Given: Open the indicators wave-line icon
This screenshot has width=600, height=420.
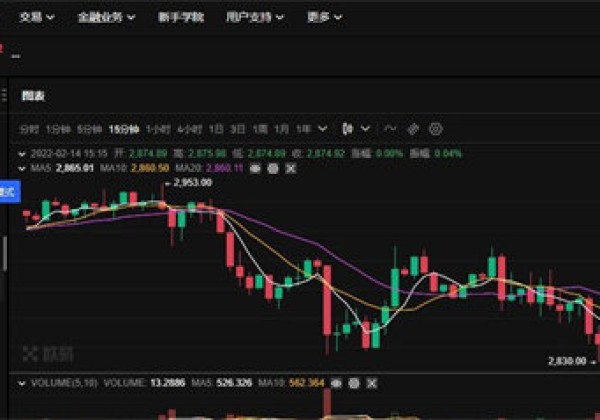Looking at the screenshot, I should pos(390,129).
